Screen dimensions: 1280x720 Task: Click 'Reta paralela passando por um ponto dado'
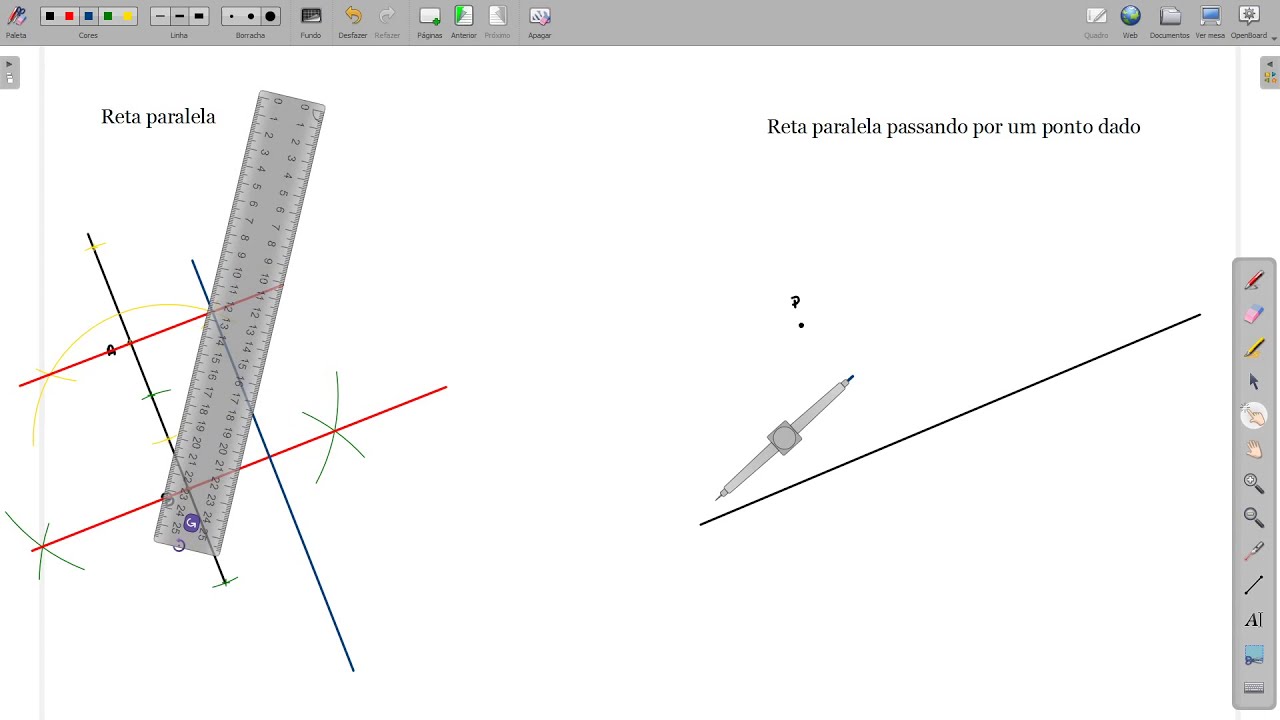click(x=953, y=127)
